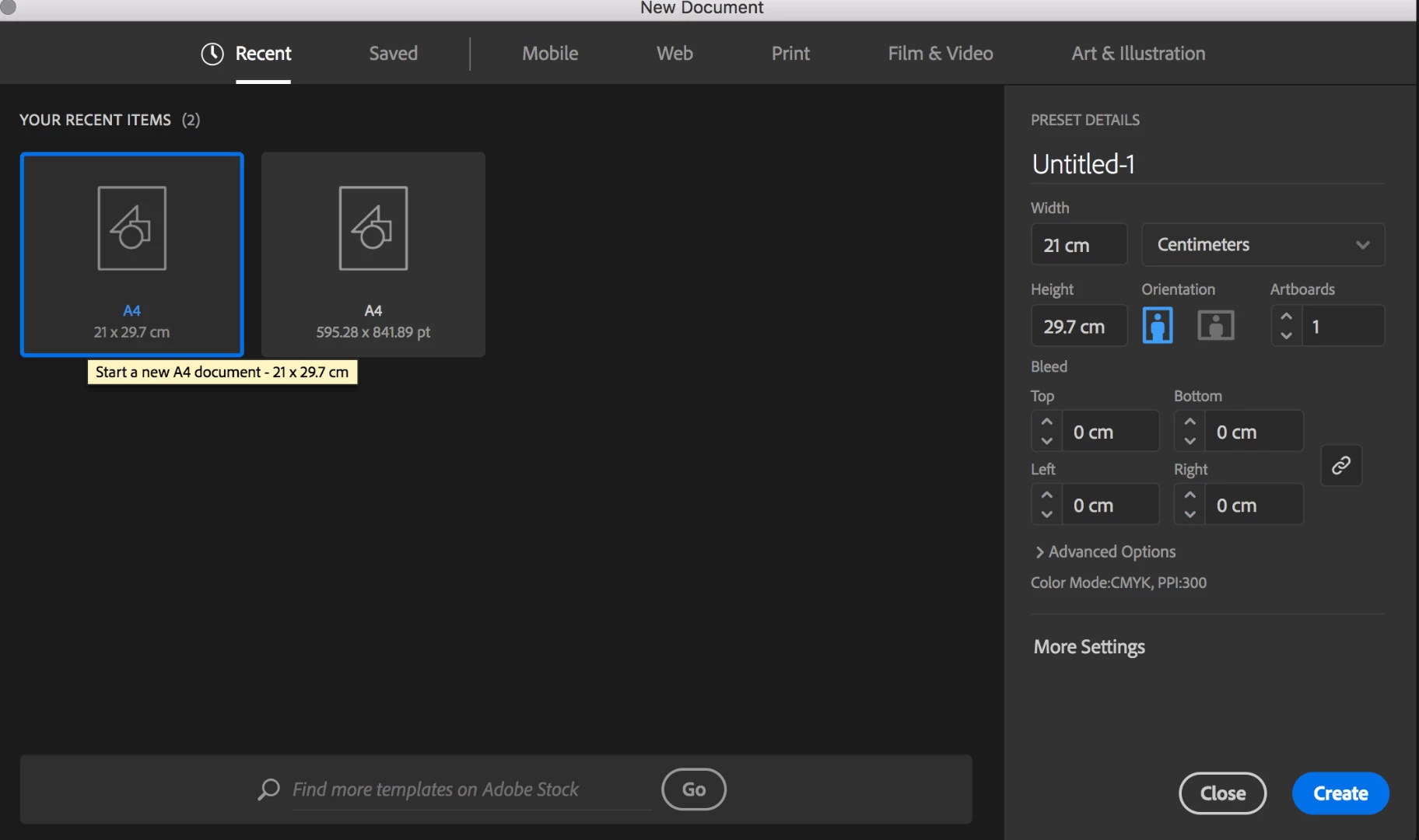Click the magnifier icon in Adobe Stock search

268,789
